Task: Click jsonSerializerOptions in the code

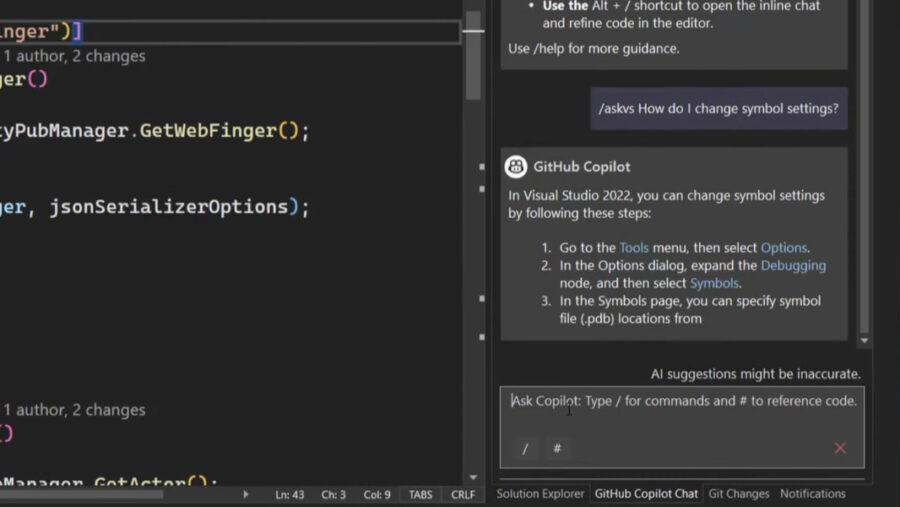Action: (168, 207)
